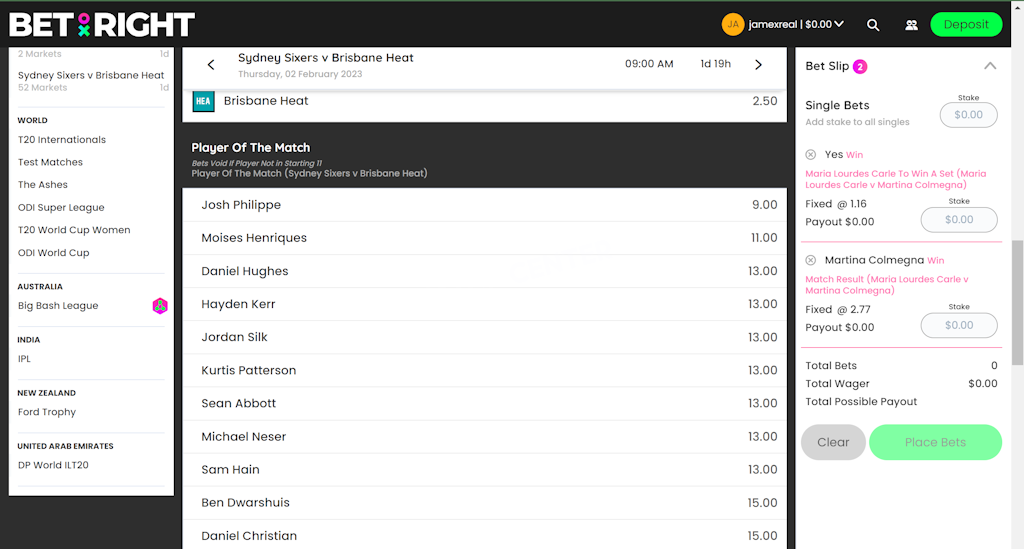Image resolution: width=1024 pixels, height=549 pixels.
Task: Open the jamexreal account dropdown
Action: pyautogui.click(x=795, y=24)
